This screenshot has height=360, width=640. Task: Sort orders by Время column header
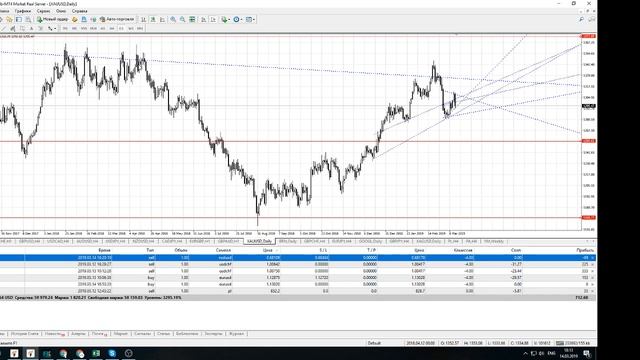104,250
